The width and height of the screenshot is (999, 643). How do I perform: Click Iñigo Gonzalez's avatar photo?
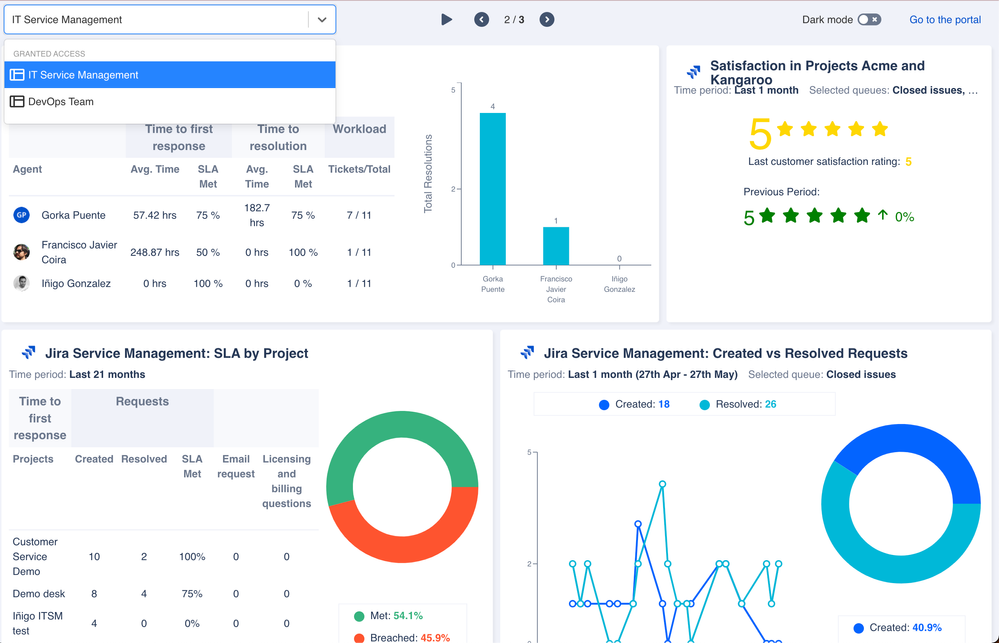coord(22,283)
